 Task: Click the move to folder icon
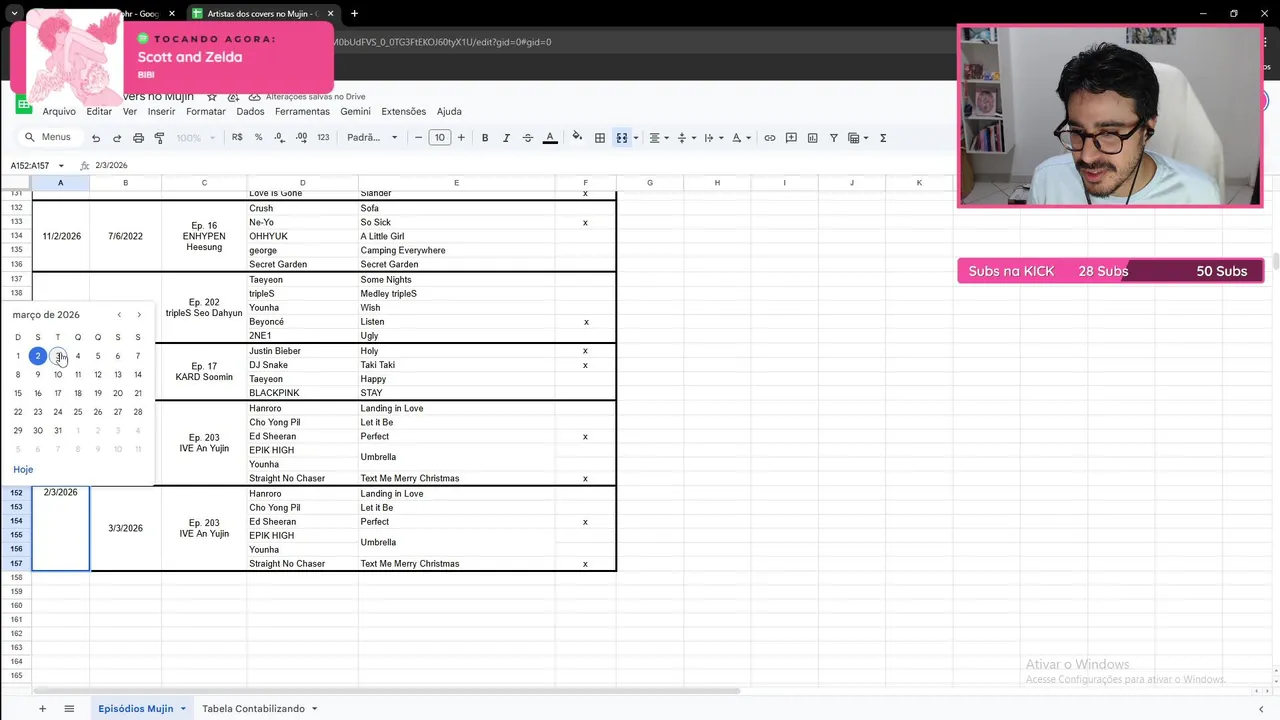[233, 96]
